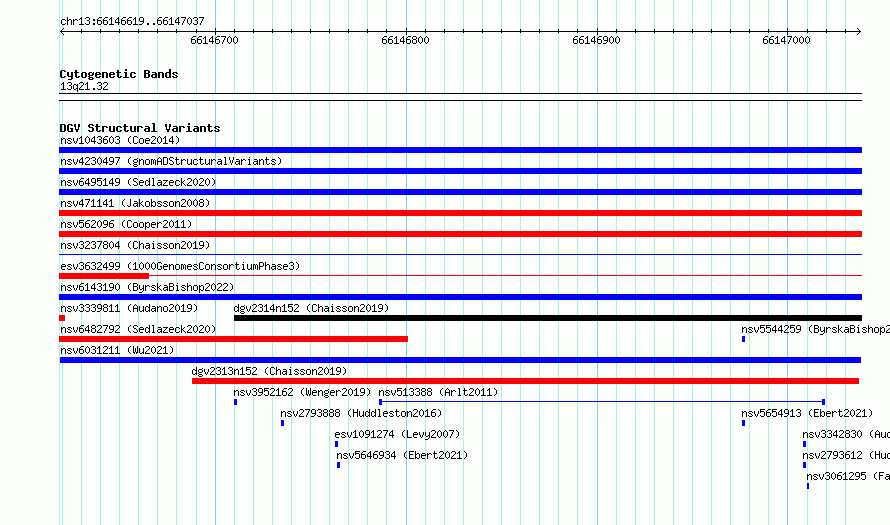Open nsv5646934 (Ebert2021) label
This screenshot has height=525, width=890.
click(x=402, y=455)
